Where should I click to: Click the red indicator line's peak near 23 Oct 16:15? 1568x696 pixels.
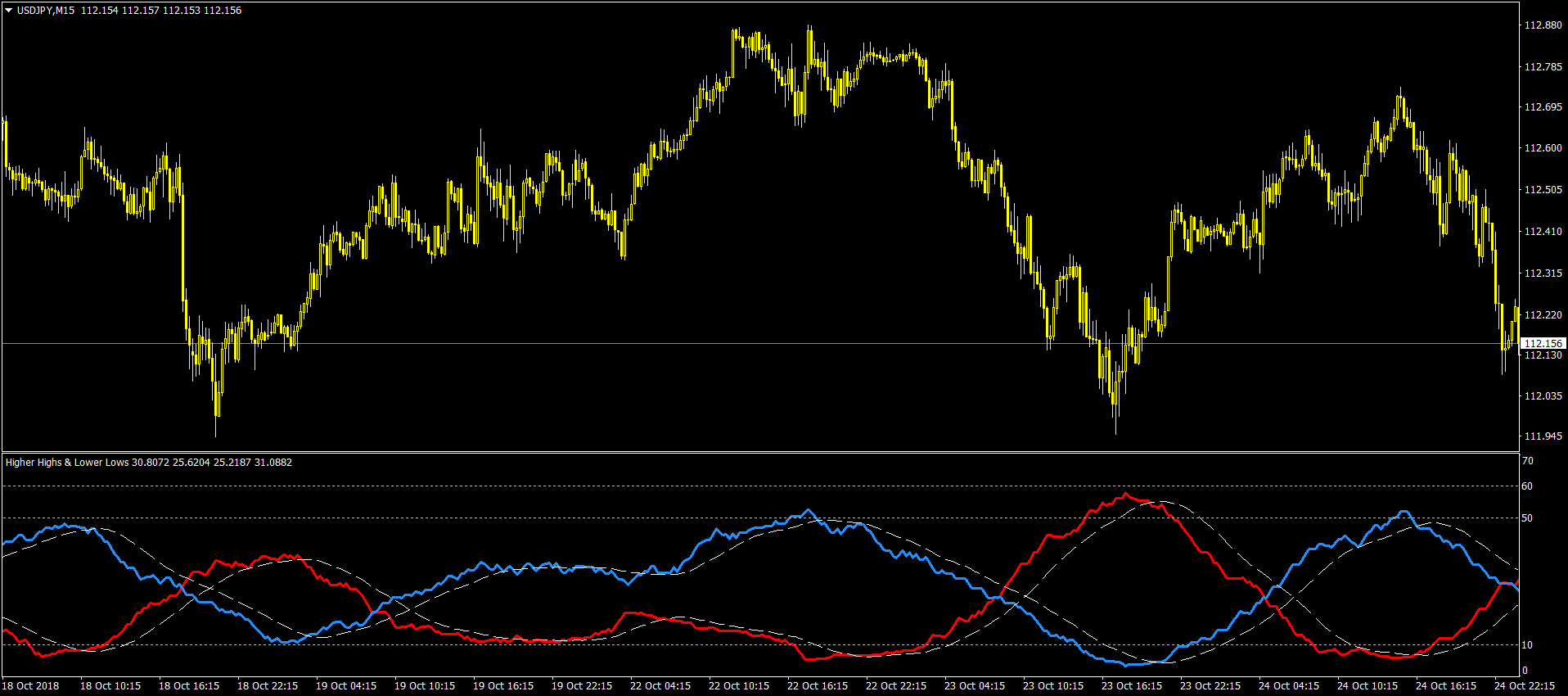point(1127,494)
